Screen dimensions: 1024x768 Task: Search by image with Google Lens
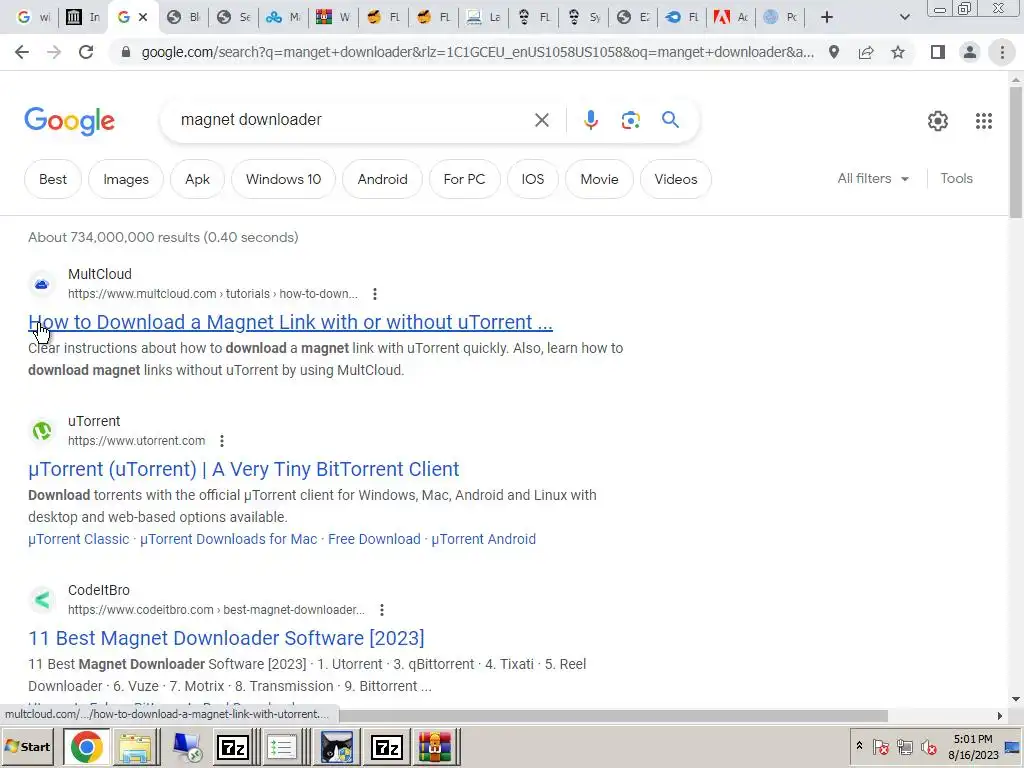[x=630, y=120]
